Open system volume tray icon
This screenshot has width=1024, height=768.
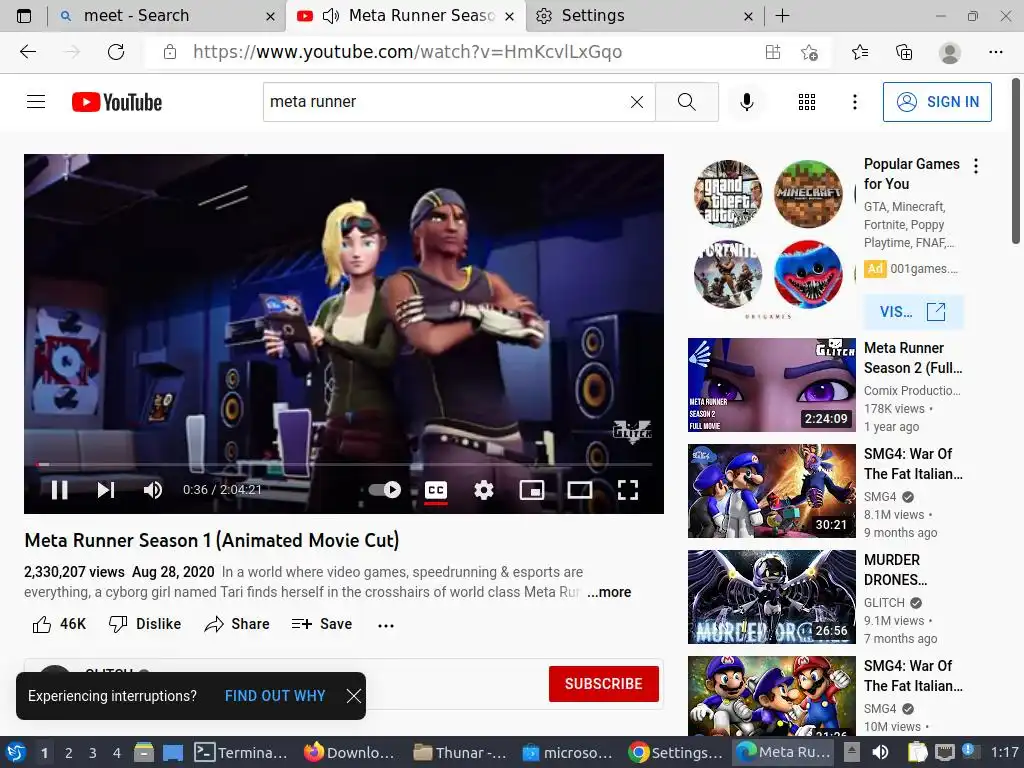point(880,753)
